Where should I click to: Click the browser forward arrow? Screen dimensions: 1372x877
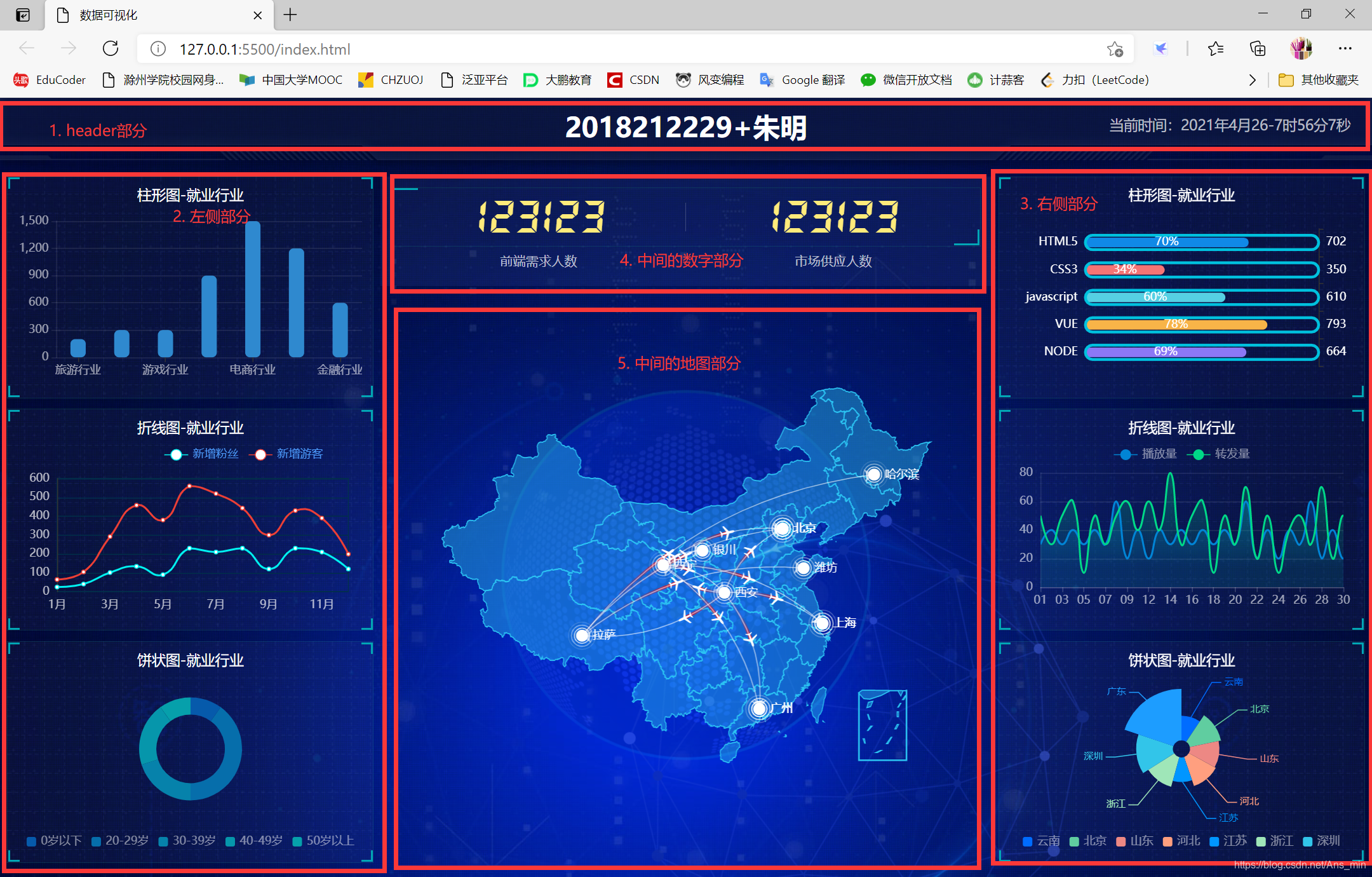pos(69,48)
